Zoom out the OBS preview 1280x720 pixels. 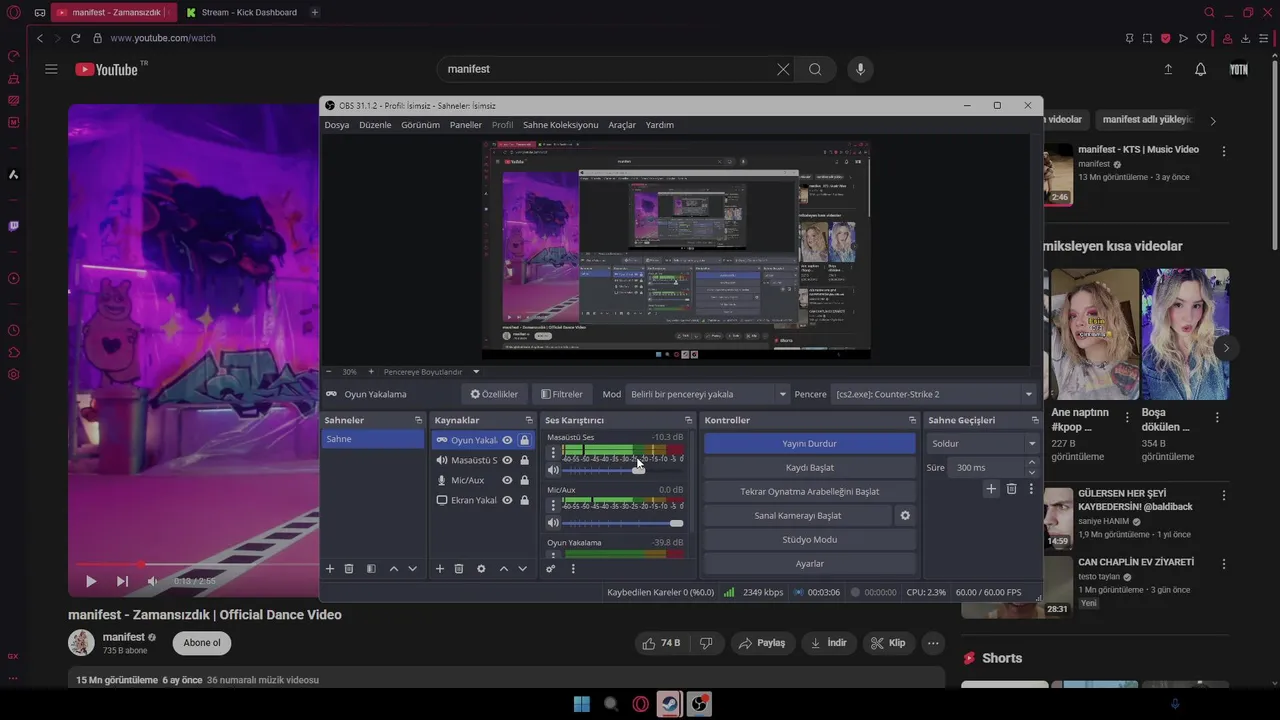coord(329,372)
